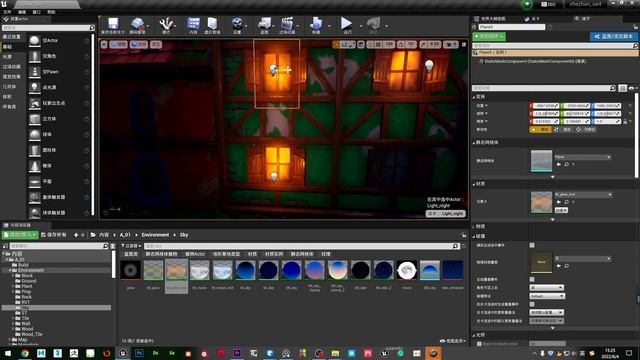The height and width of the screenshot is (360, 640).
Task: Toggle the eye view options icon in Details
Action: tap(632, 88)
